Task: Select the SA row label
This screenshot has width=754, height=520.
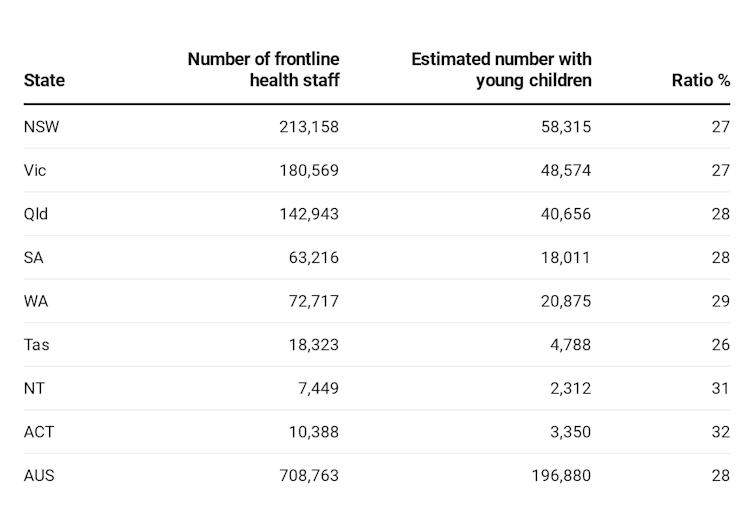Action: coord(33,257)
